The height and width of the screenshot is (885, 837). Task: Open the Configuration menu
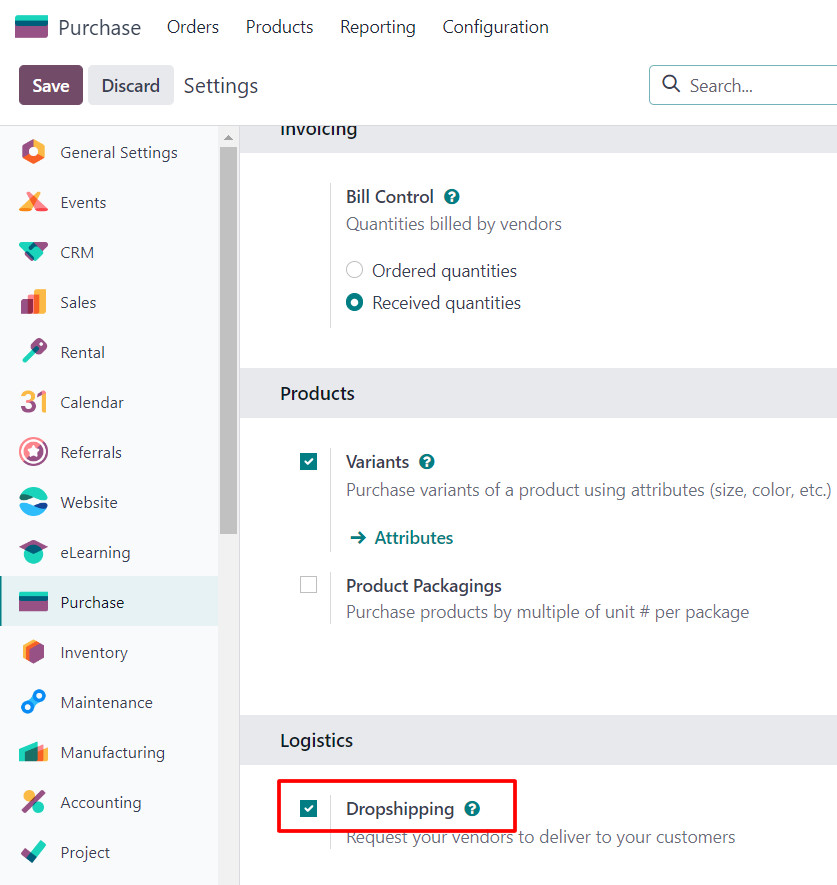point(495,27)
